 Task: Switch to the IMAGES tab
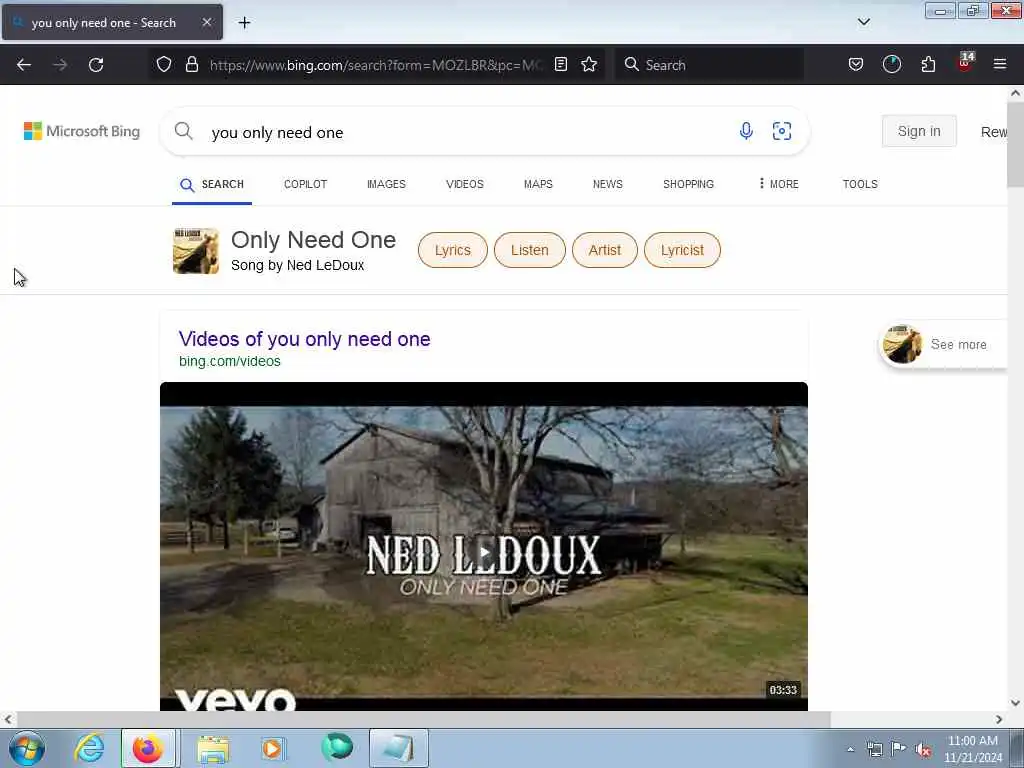pyautogui.click(x=386, y=184)
